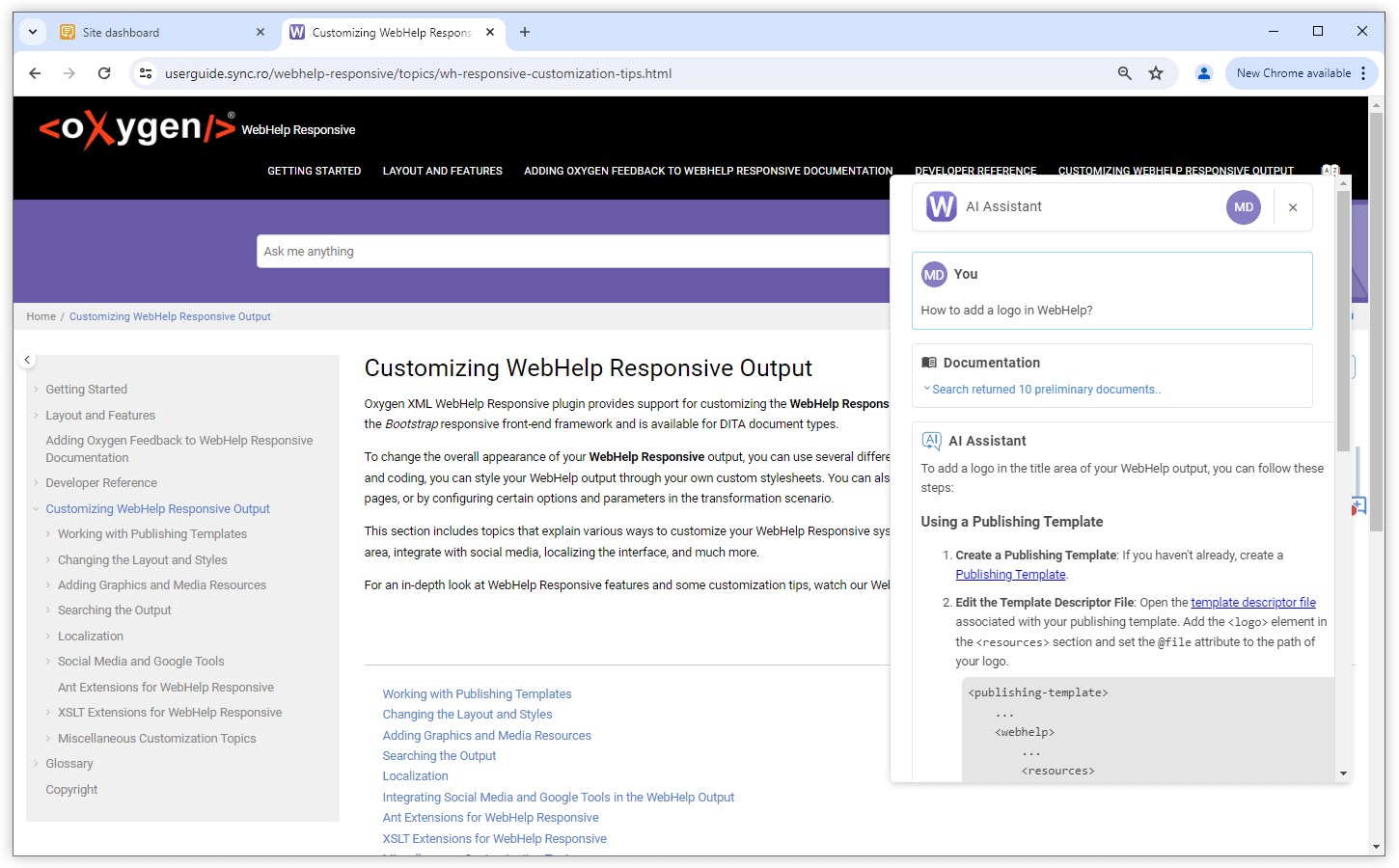The width and height of the screenshot is (1399, 868).
Task: Open Customizing WebHelp Responsive Output breadcrumb link
Action: [170, 316]
